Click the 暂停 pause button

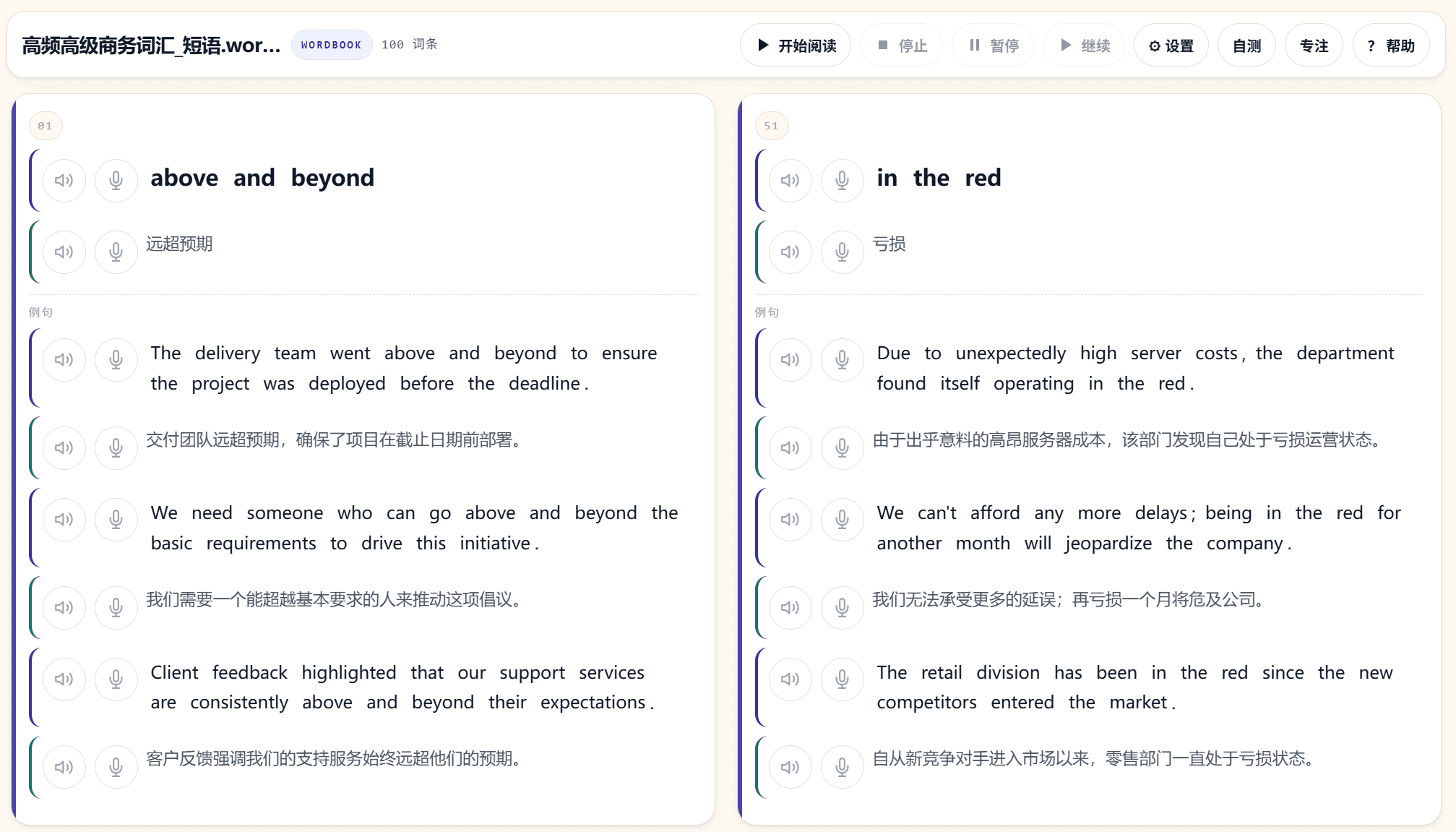[993, 46]
